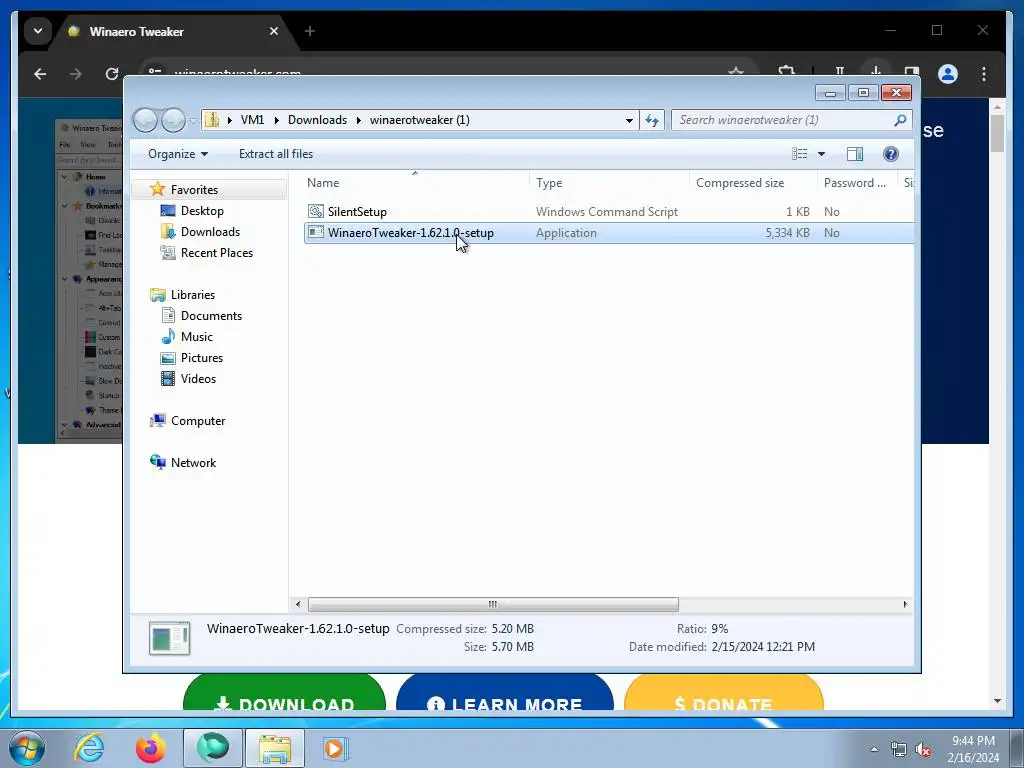Select Computer in the navigation pane
The image size is (1024, 768).
[198, 421]
